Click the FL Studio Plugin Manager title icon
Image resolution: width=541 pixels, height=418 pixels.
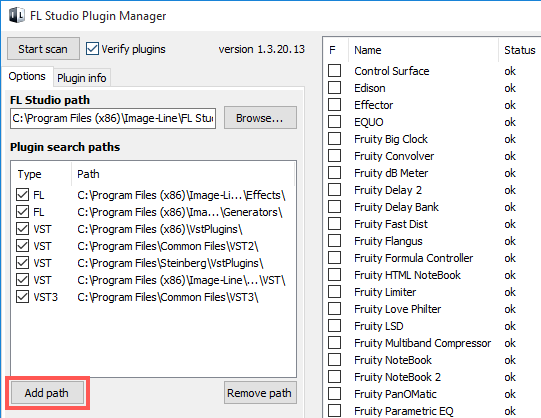pos(17,16)
